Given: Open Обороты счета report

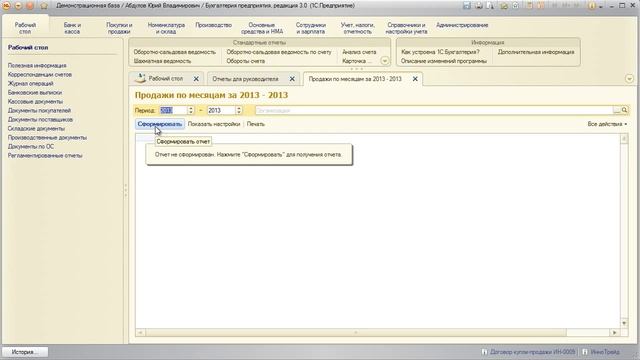Looking at the screenshot, I should 246,61.
